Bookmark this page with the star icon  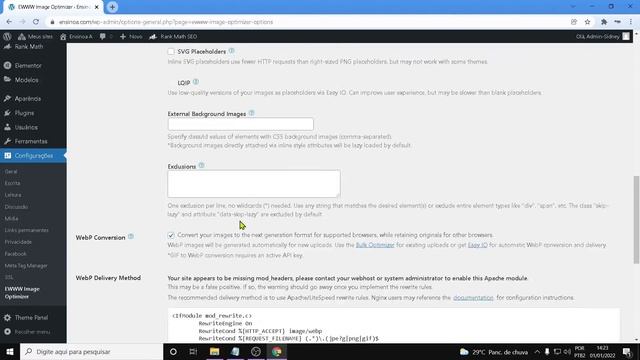(587, 22)
